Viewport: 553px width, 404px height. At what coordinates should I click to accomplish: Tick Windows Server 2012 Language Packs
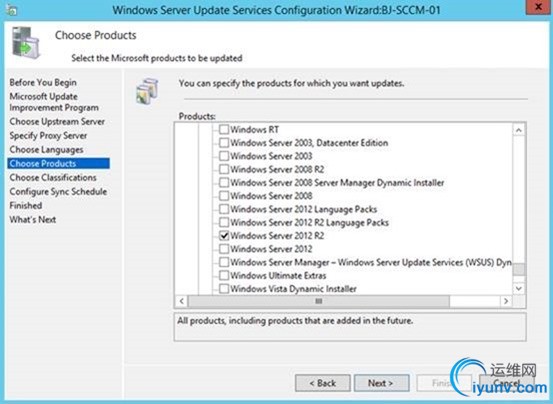[224, 209]
